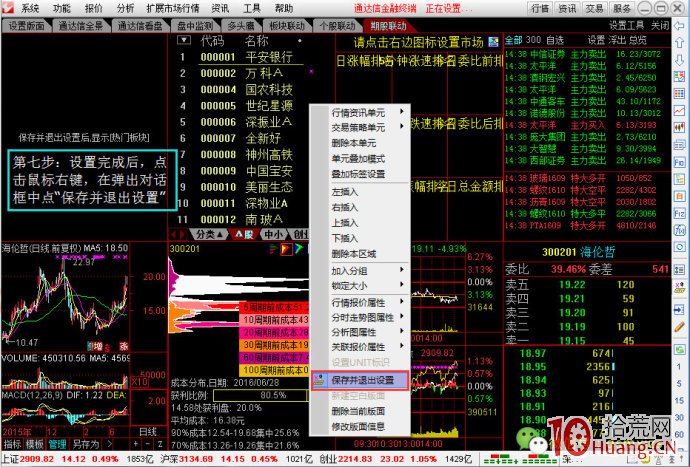
Task: Expand 分析图属性 submenu
Action: point(360,332)
